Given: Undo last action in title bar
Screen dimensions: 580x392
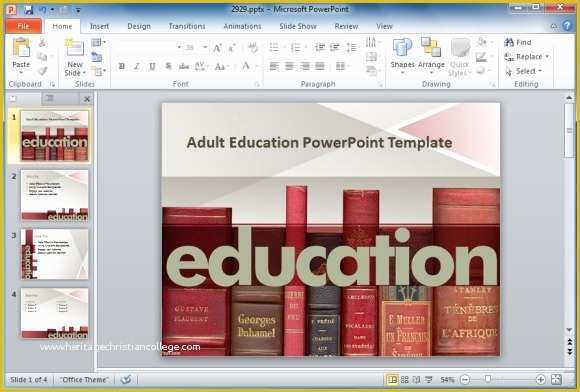Looking at the screenshot, I should tap(43, 10).
